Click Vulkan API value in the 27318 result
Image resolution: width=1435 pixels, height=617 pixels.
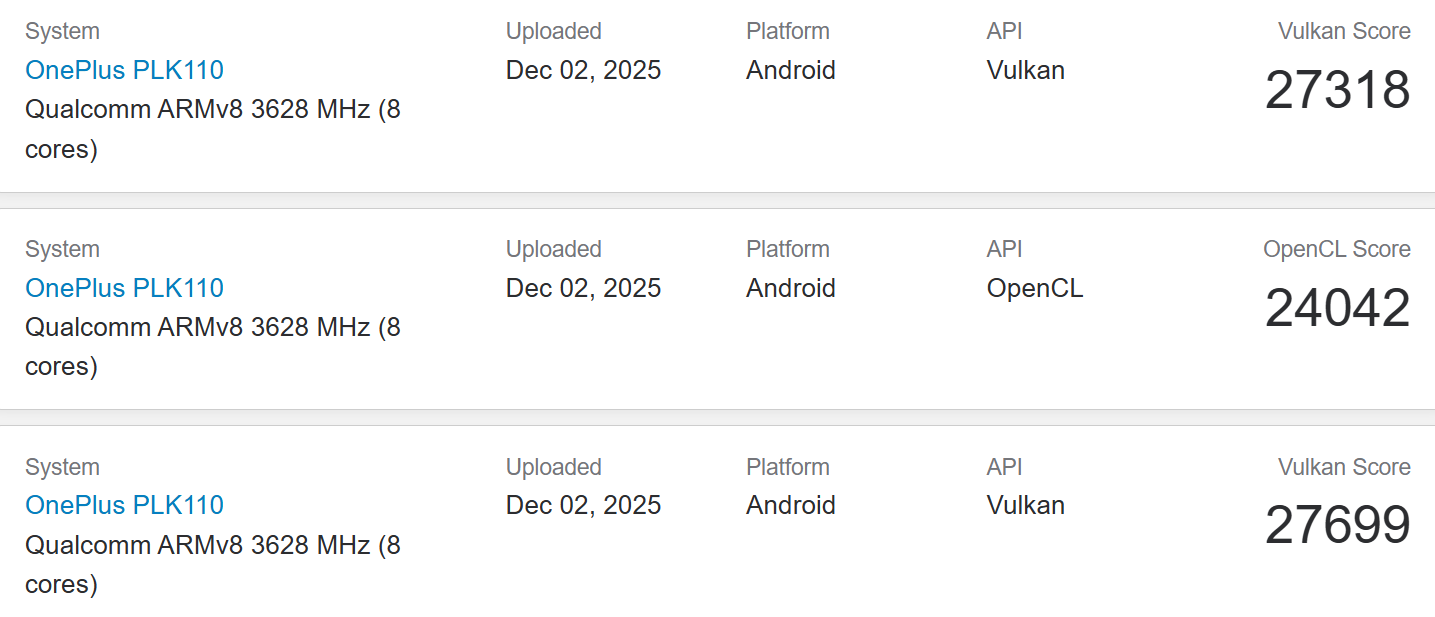[1025, 70]
